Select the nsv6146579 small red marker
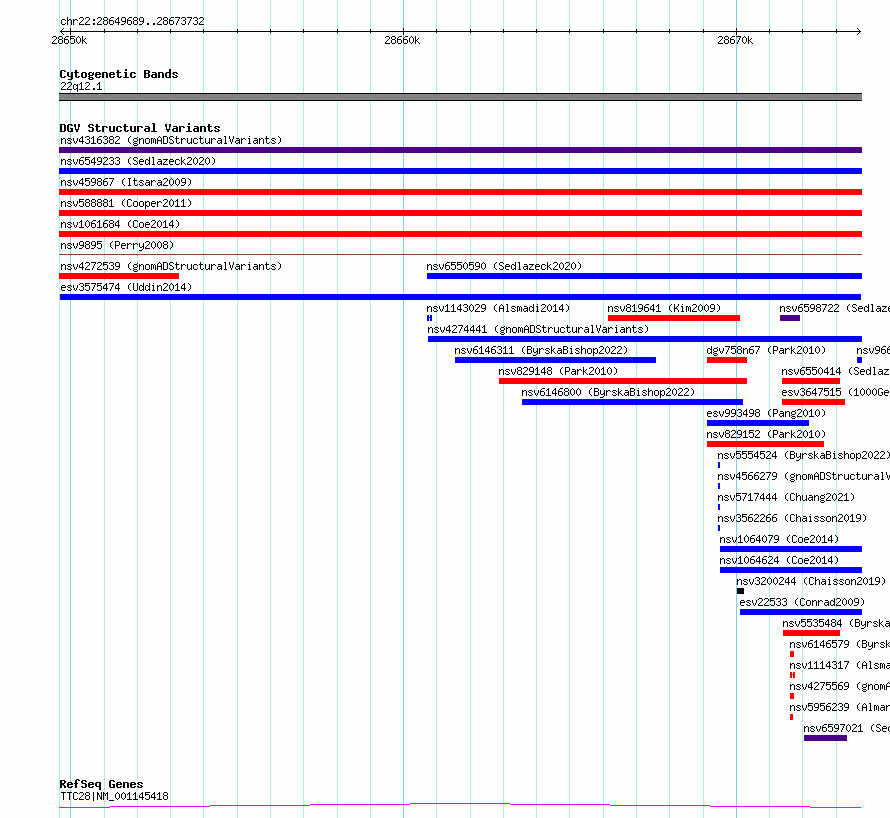The width and height of the screenshot is (890, 818). coord(792,654)
